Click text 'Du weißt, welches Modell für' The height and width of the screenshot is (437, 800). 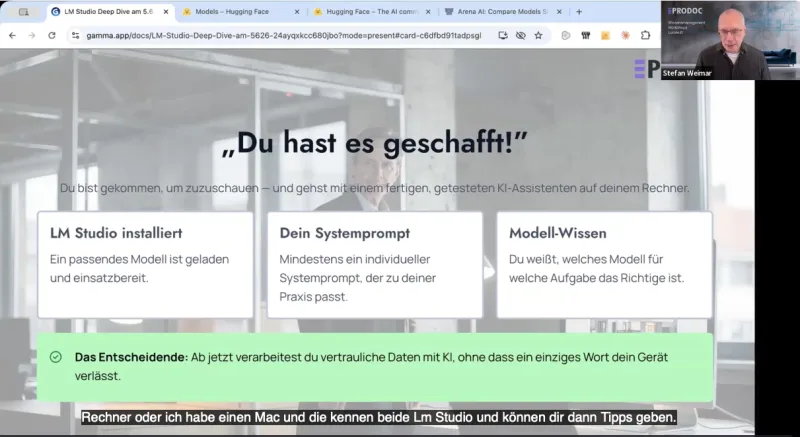click(586, 259)
